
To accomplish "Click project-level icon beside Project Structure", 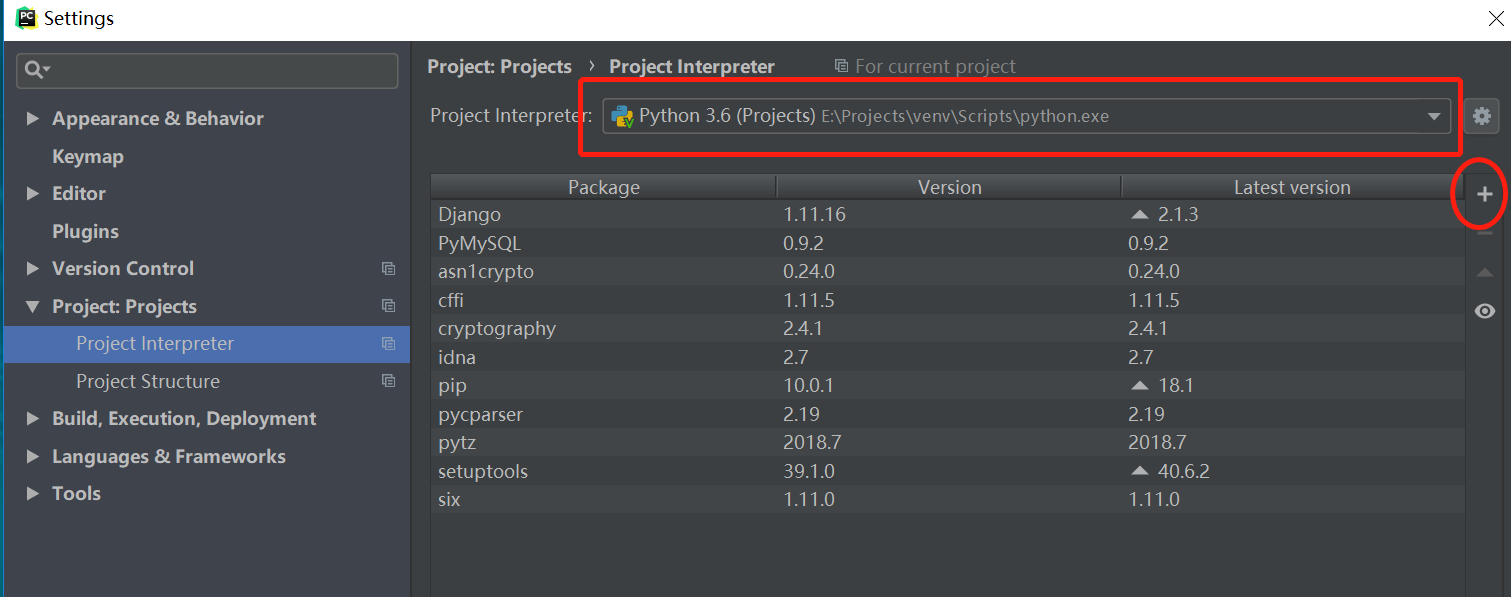I will pos(388,381).
